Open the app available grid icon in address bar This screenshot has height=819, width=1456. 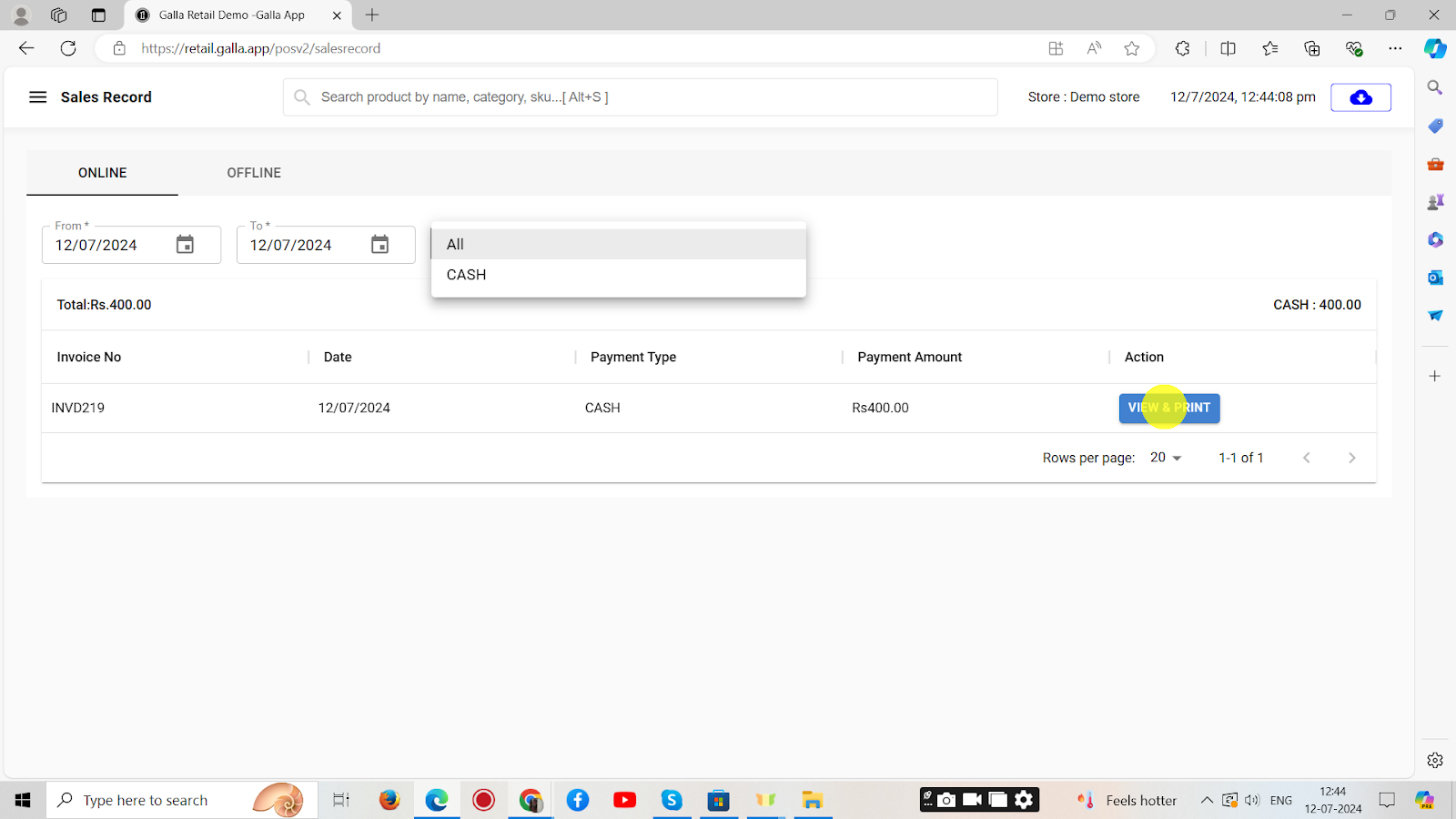pos(1056,48)
